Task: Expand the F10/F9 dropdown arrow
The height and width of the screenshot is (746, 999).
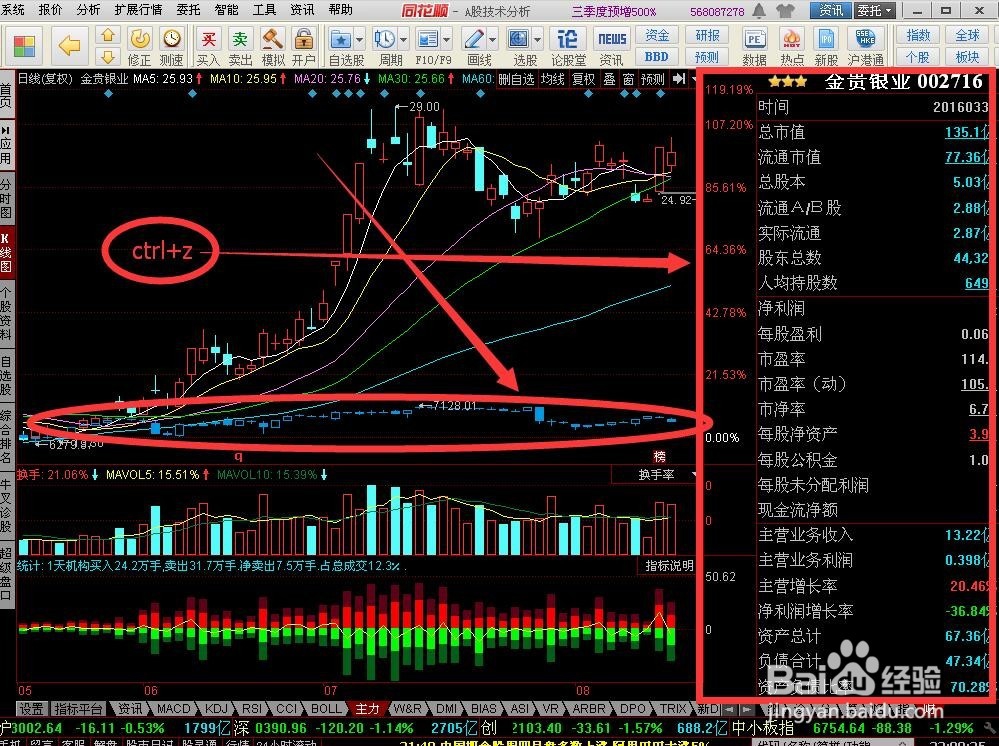Action: pyautogui.click(x=446, y=40)
